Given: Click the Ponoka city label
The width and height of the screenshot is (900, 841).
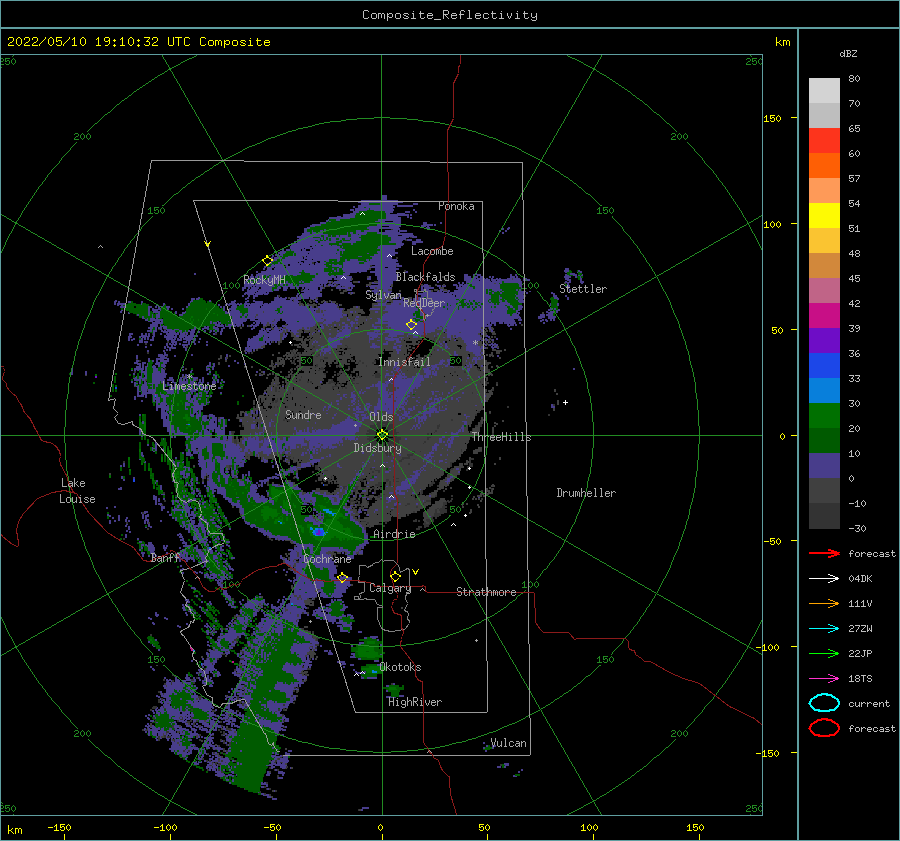Looking at the screenshot, I should [456, 206].
